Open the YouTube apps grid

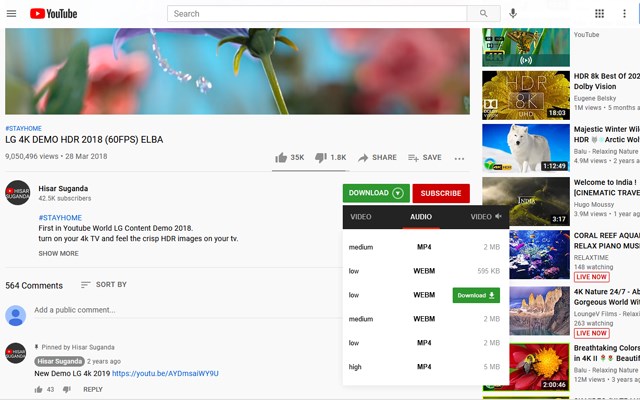tap(599, 13)
